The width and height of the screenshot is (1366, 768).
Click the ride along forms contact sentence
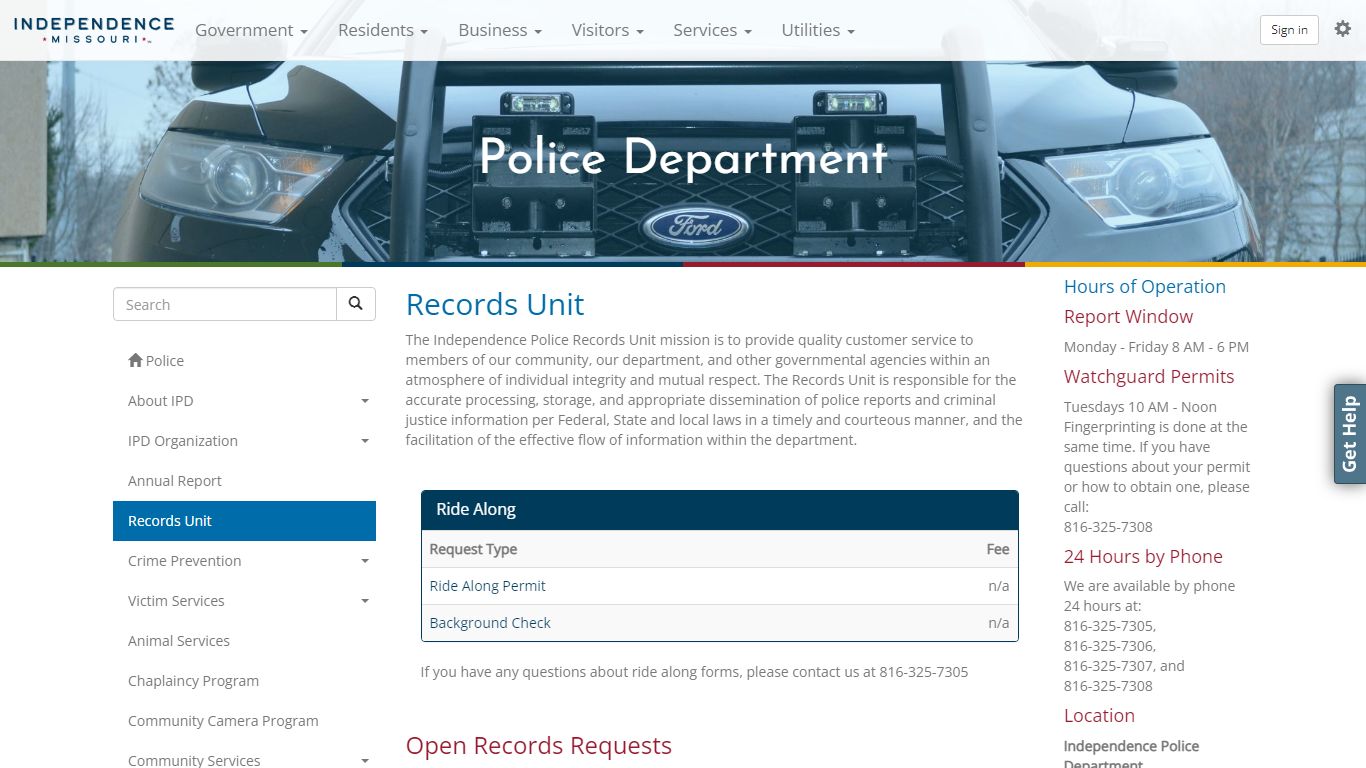pyautogui.click(x=694, y=672)
